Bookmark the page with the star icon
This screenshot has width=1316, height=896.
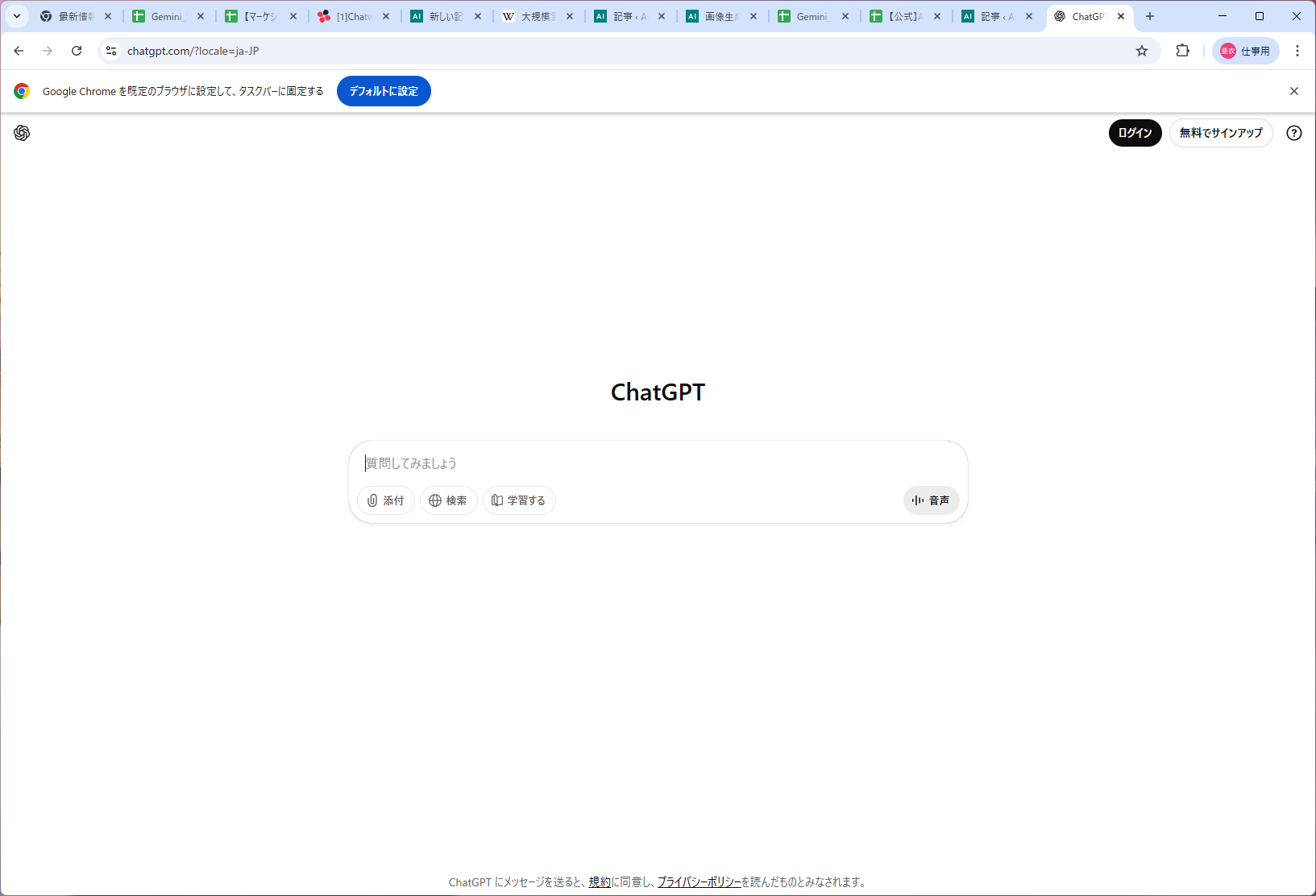click(1141, 51)
